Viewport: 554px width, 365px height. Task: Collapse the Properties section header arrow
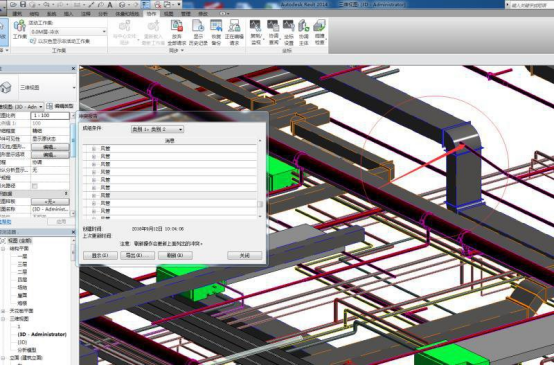66,193
